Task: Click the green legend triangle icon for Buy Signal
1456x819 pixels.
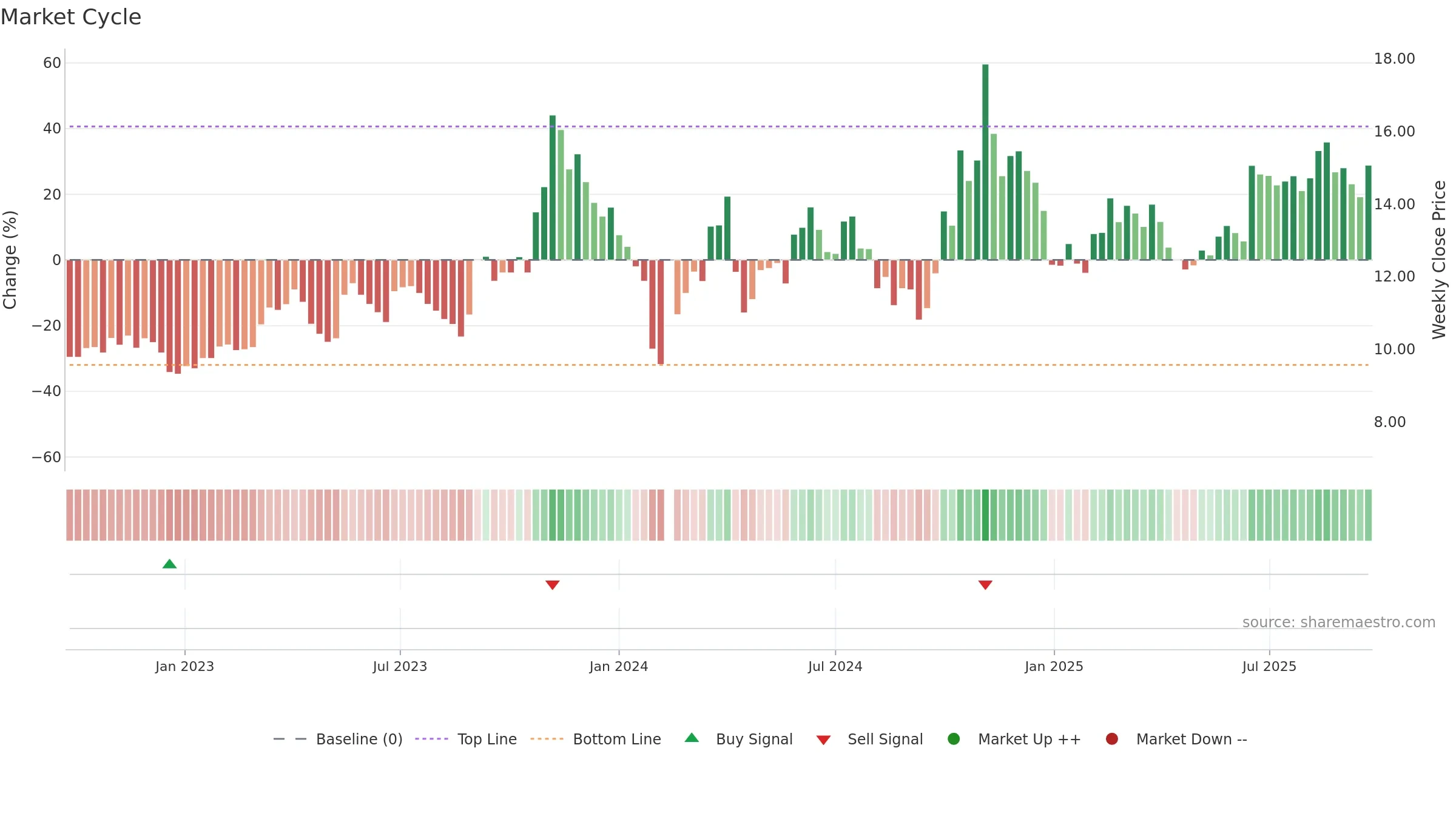Action: click(692, 738)
